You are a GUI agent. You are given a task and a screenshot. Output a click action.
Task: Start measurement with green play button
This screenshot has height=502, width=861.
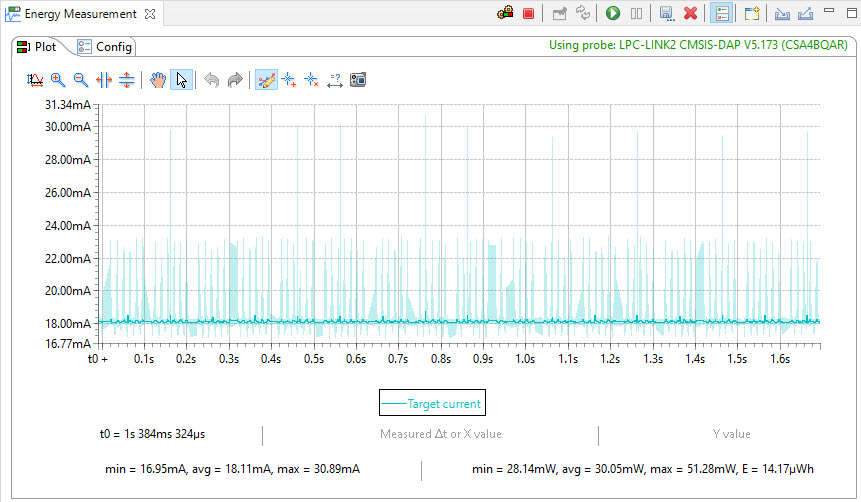point(612,14)
